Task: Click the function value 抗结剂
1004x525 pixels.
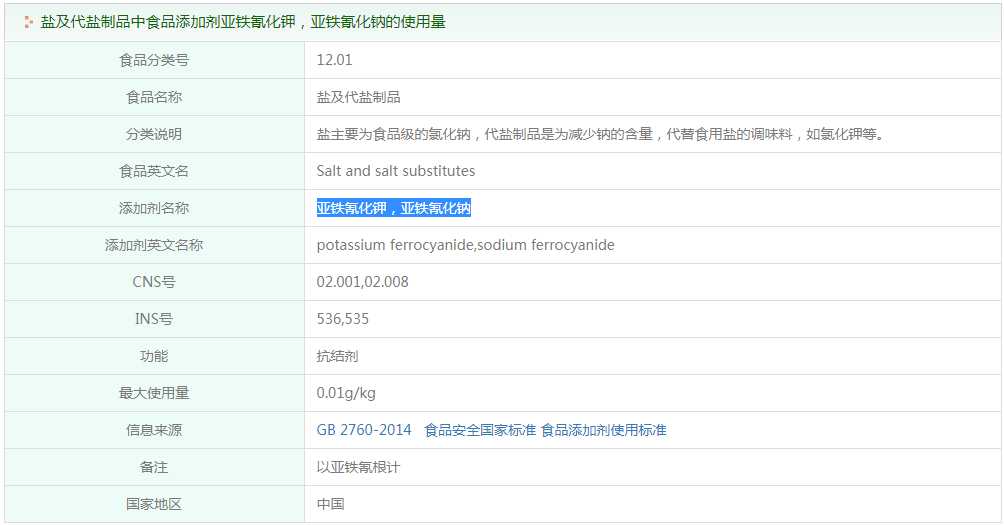Action: [x=337, y=356]
